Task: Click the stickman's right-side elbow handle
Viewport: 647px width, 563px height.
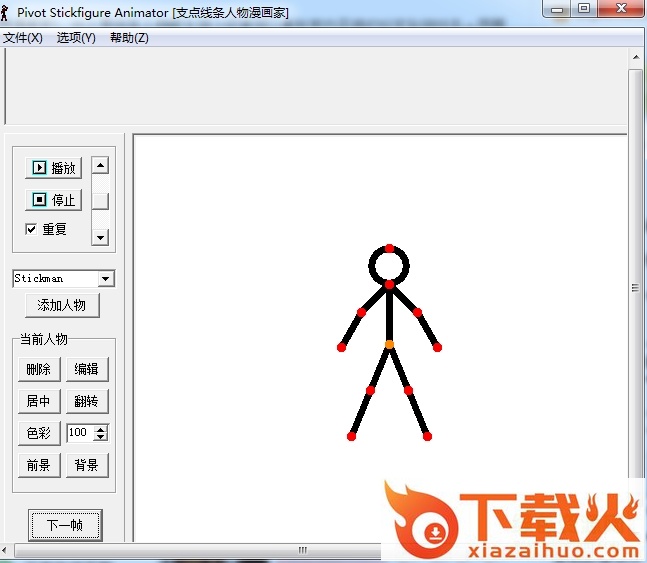Action: click(x=417, y=312)
